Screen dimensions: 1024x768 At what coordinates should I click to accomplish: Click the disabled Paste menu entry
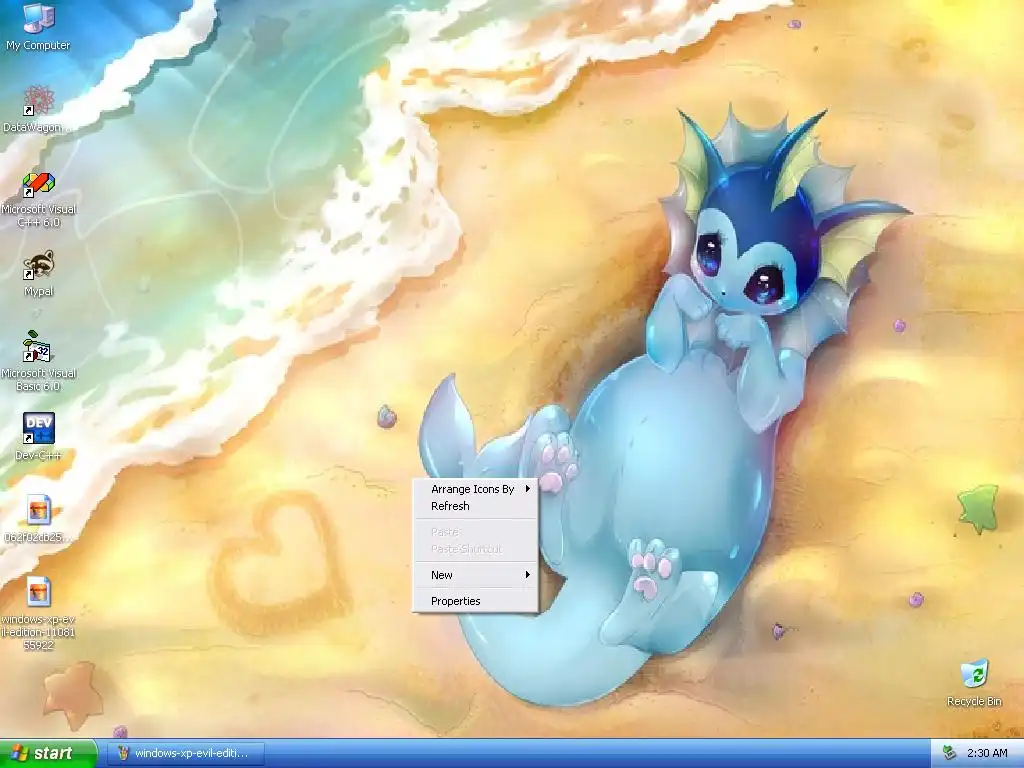pyautogui.click(x=475, y=532)
